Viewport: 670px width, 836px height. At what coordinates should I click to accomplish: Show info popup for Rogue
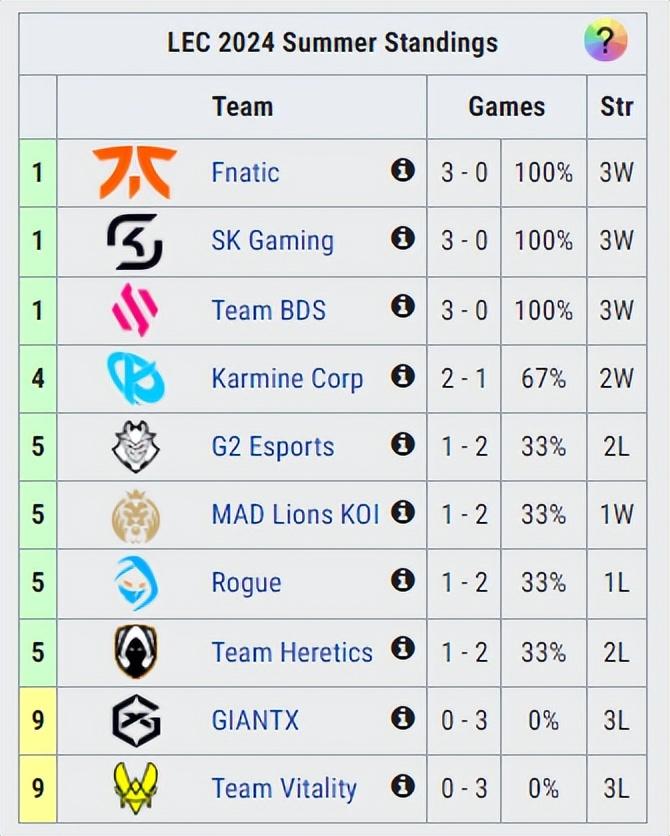pos(403,580)
